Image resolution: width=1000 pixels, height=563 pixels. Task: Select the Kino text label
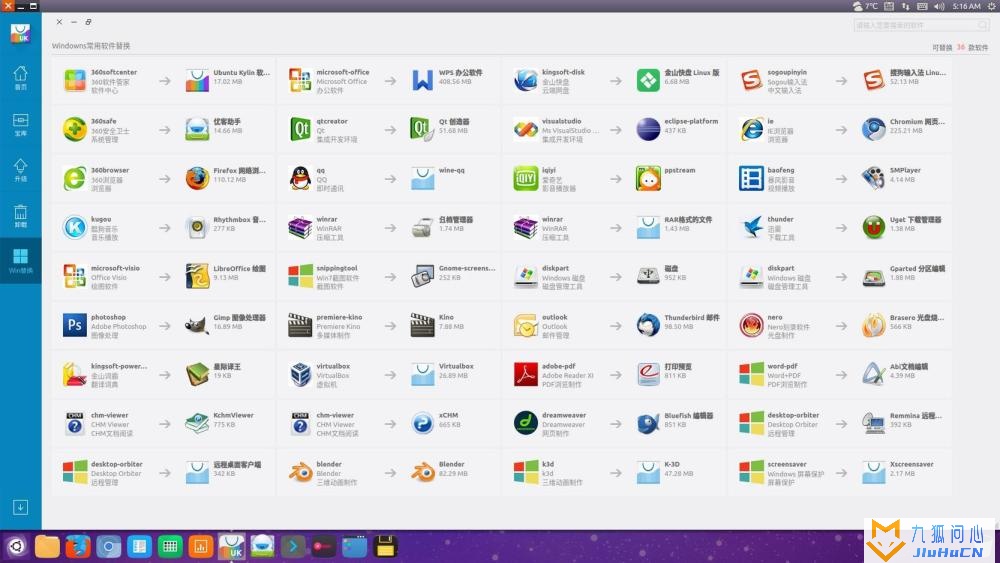click(446, 317)
